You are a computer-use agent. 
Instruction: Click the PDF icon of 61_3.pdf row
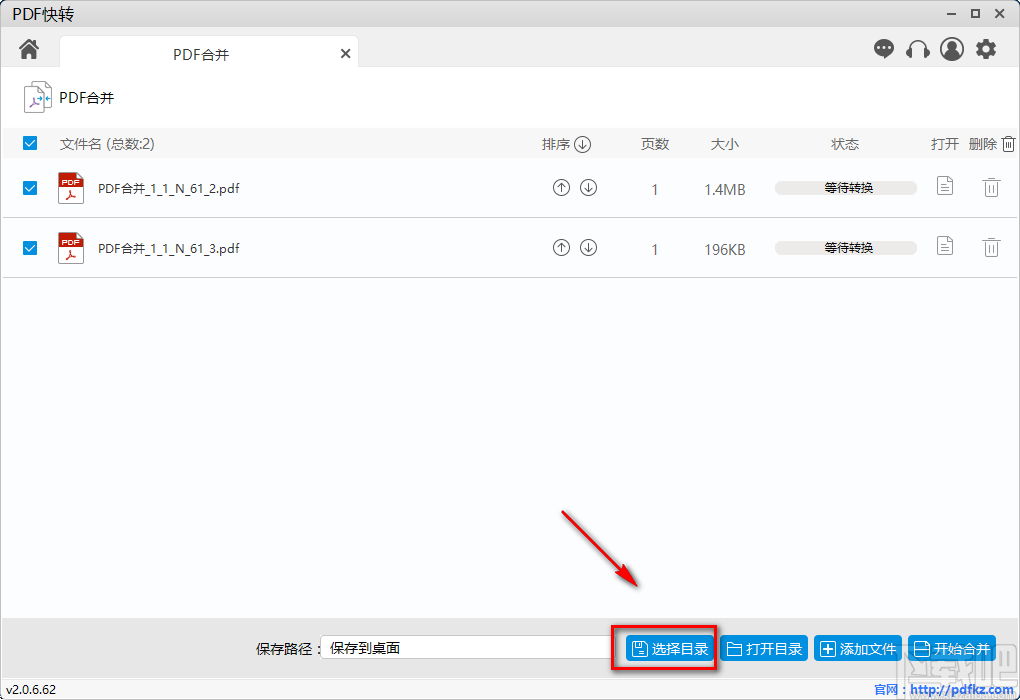coord(71,248)
